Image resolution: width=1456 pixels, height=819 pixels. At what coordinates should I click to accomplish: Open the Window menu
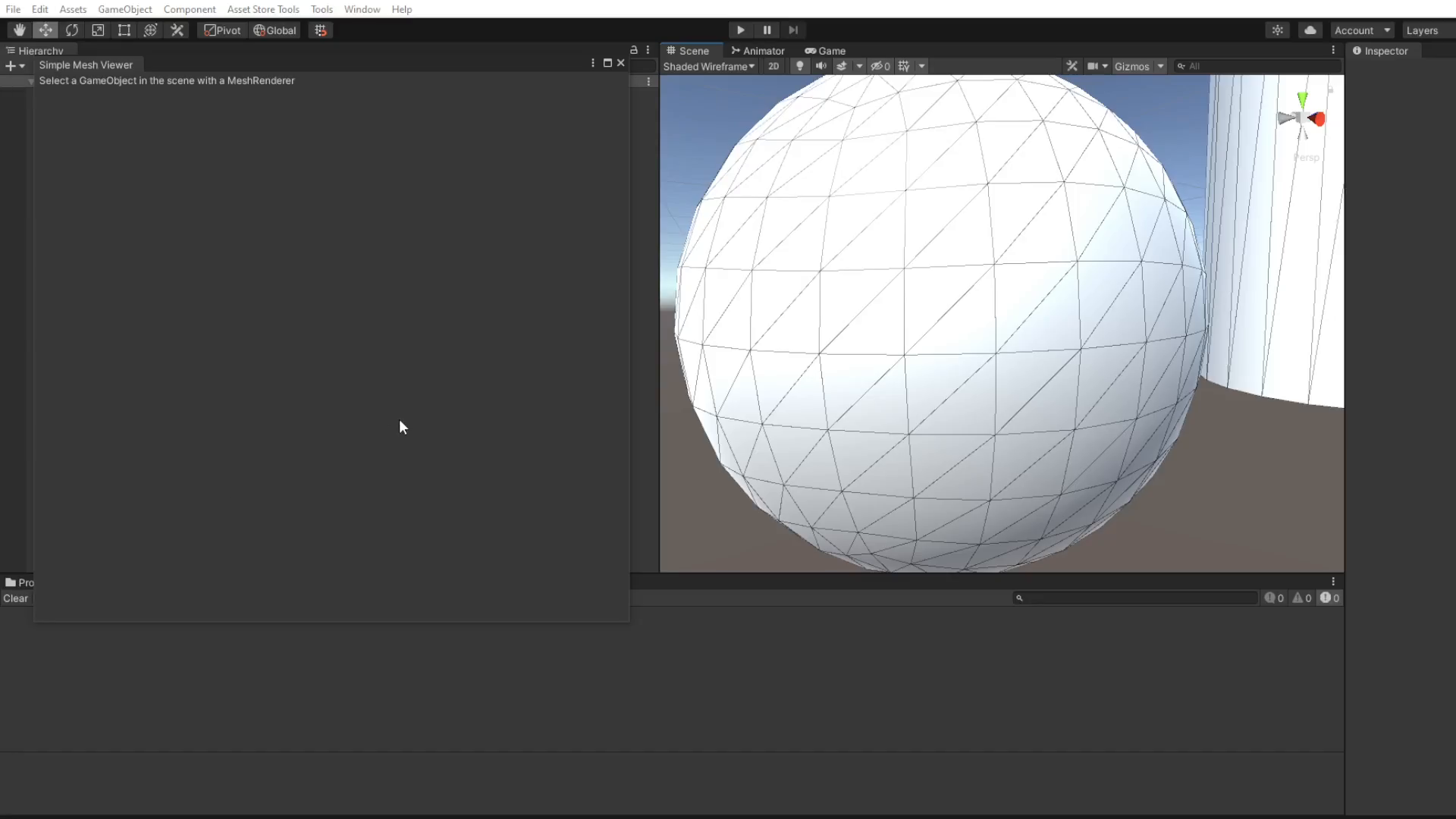coord(362,9)
